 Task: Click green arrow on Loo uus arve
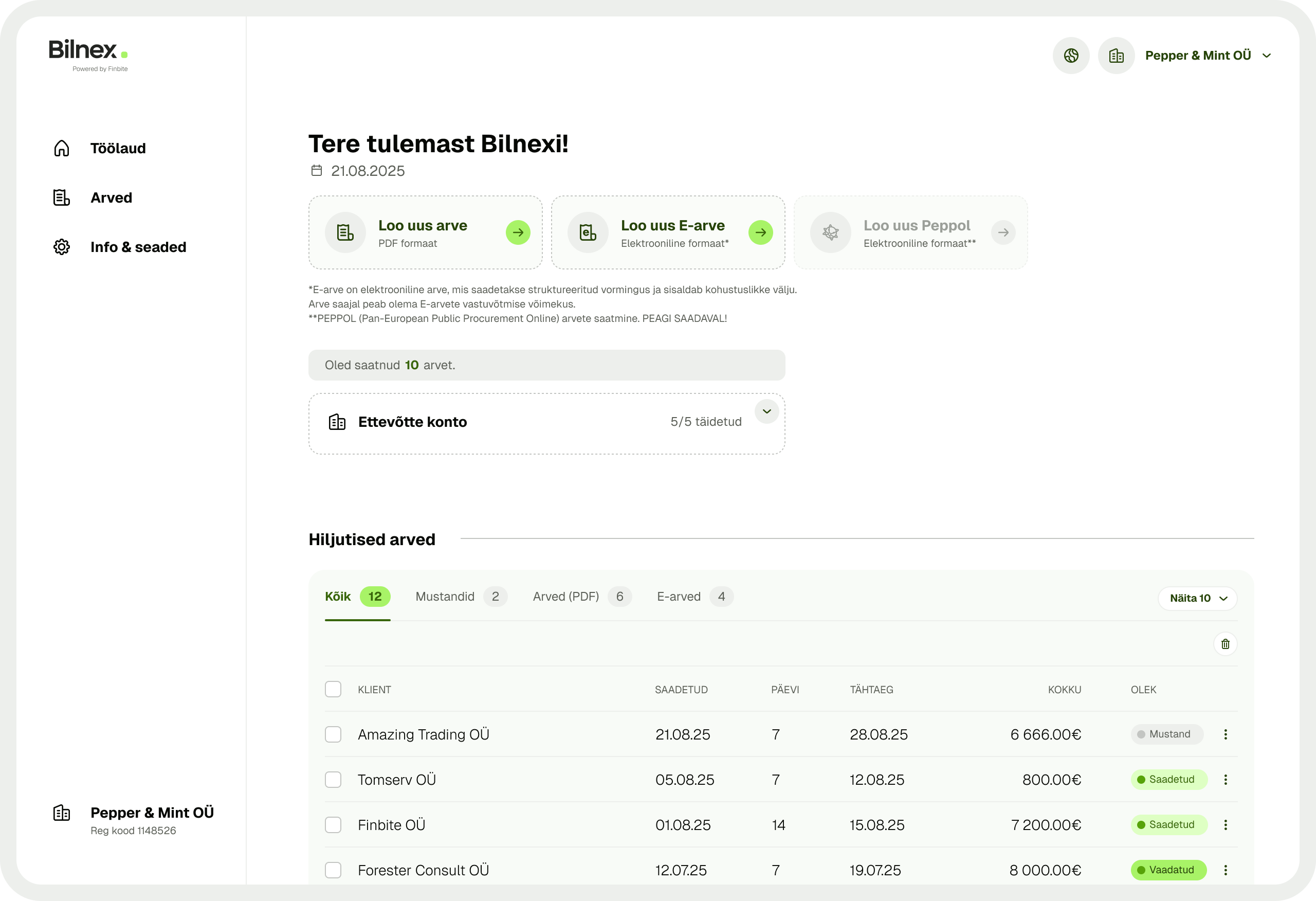click(x=518, y=232)
